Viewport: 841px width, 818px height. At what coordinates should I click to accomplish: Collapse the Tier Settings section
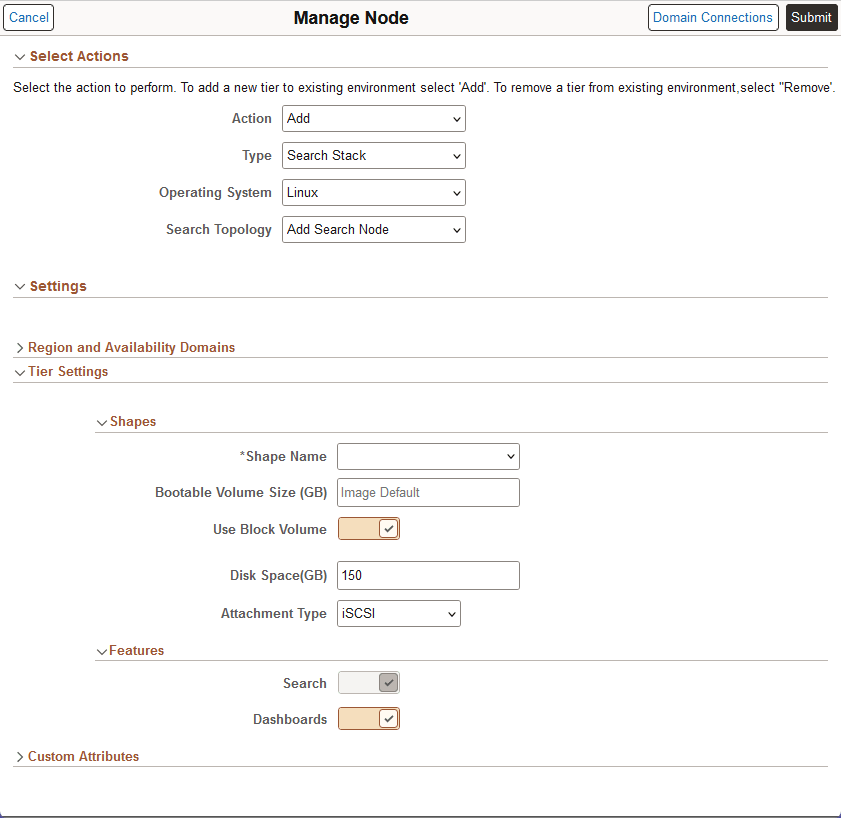pos(20,371)
